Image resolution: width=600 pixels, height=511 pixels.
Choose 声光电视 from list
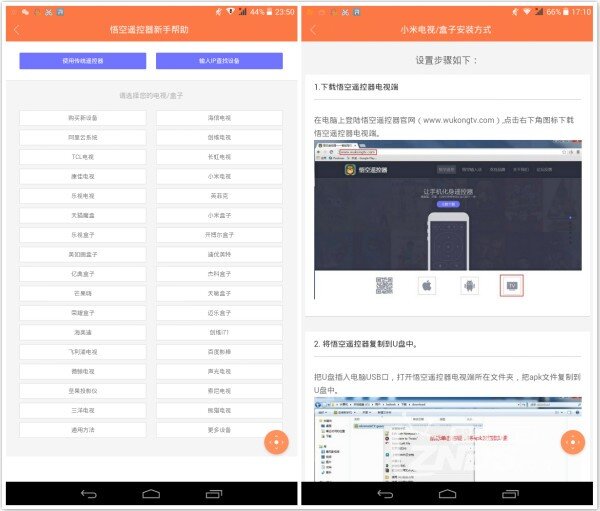tap(219, 372)
